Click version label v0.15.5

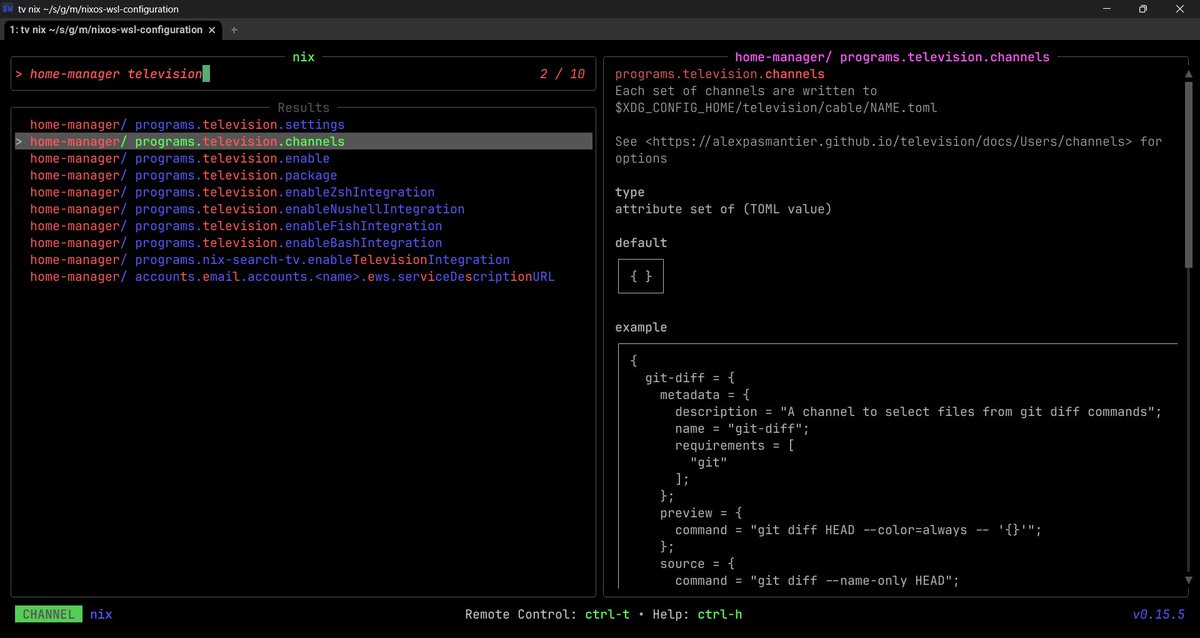pos(1159,614)
